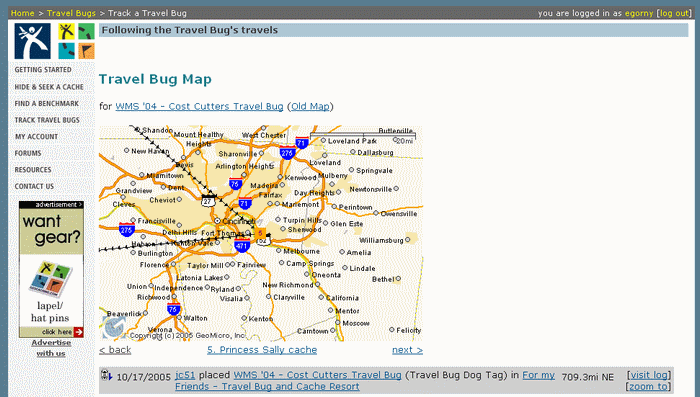
Task: Click the I-275 shield near Sharonville
Action: (287, 153)
